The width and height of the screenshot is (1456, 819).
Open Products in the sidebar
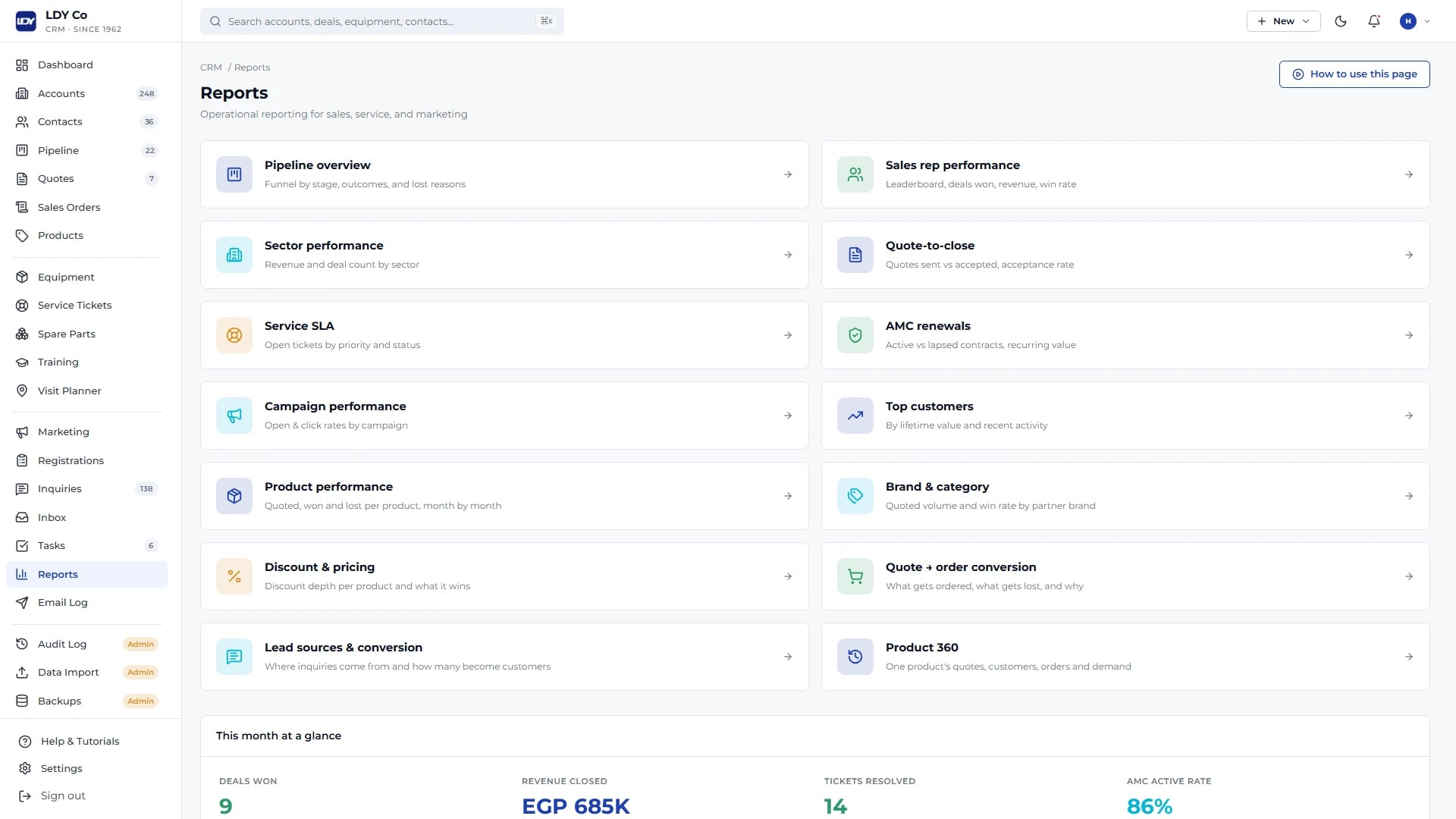click(86, 235)
